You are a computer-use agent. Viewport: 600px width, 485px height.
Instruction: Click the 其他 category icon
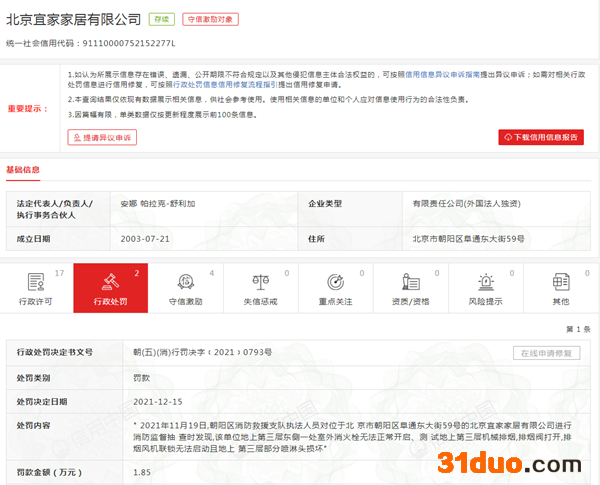(560, 281)
